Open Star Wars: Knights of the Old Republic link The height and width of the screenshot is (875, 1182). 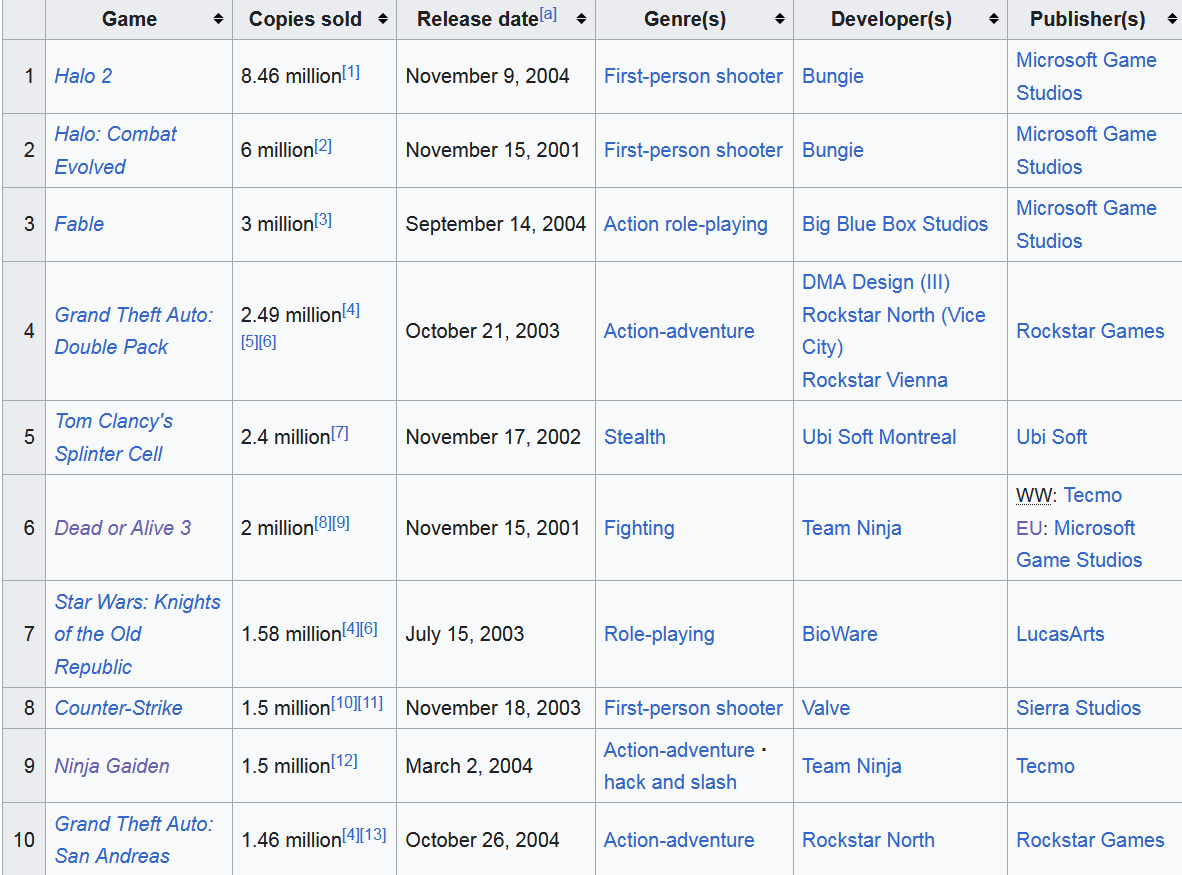click(137, 634)
